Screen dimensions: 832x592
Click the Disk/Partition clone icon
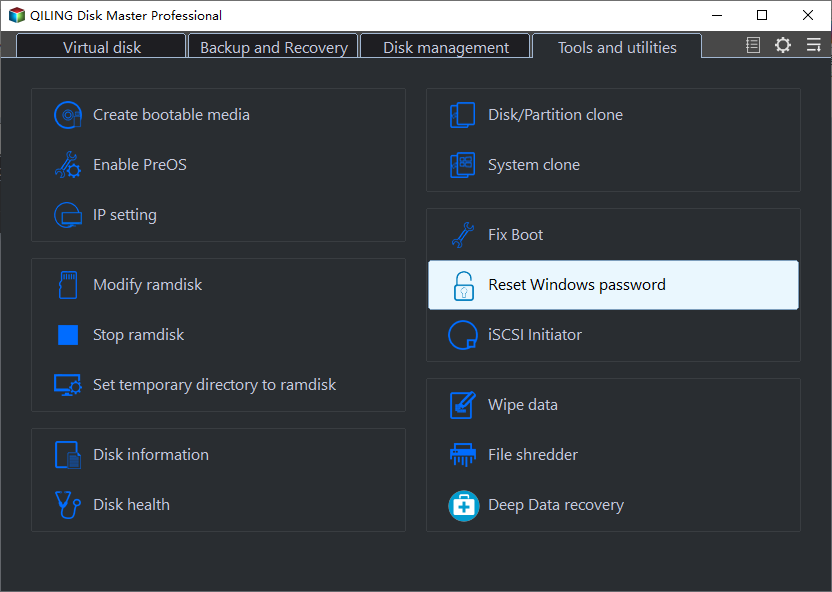pyautogui.click(x=463, y=115)
